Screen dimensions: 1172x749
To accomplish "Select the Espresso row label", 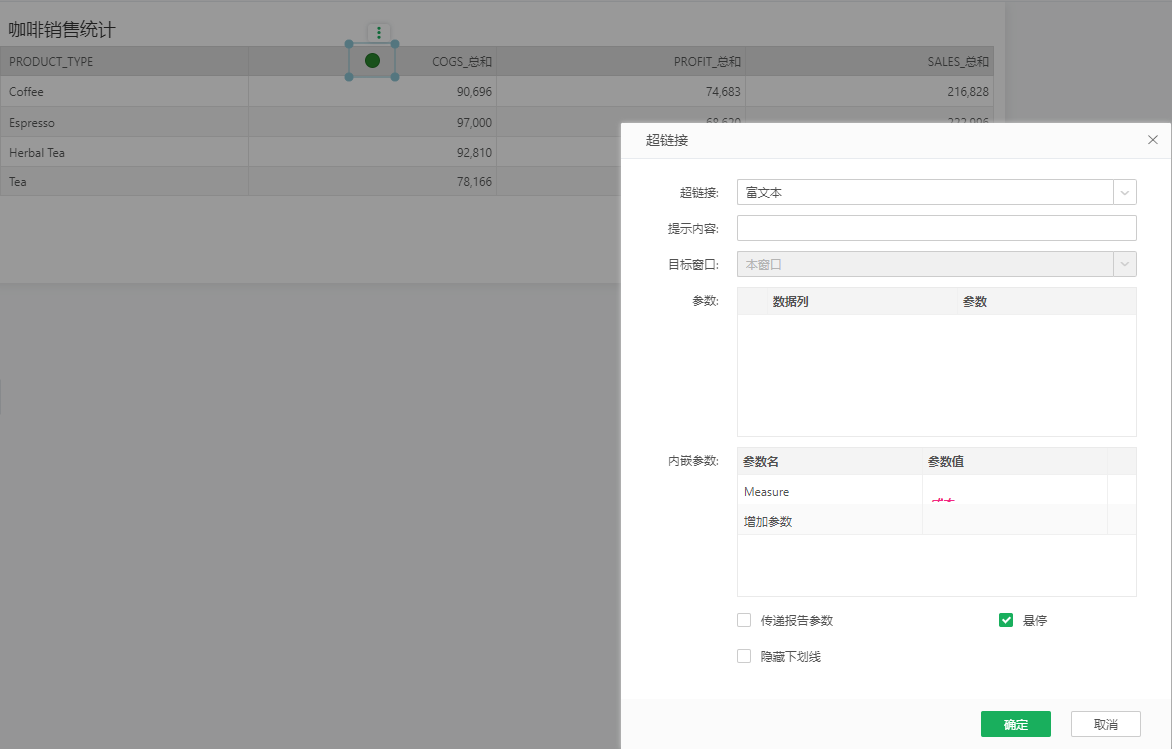I will [31, 123].
